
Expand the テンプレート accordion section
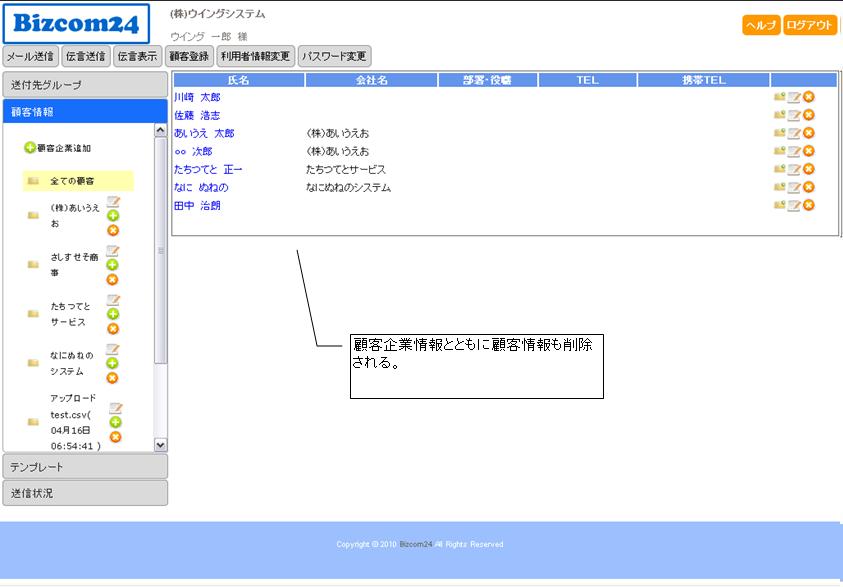point(84,467)
